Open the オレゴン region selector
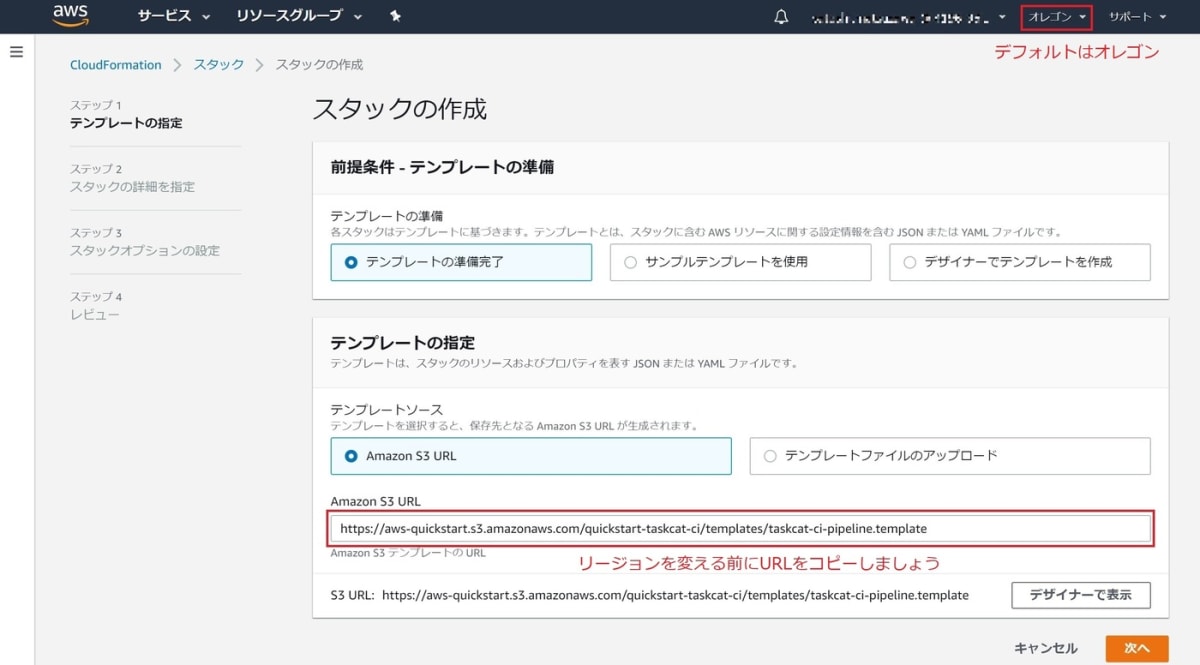 (1056, 17)
